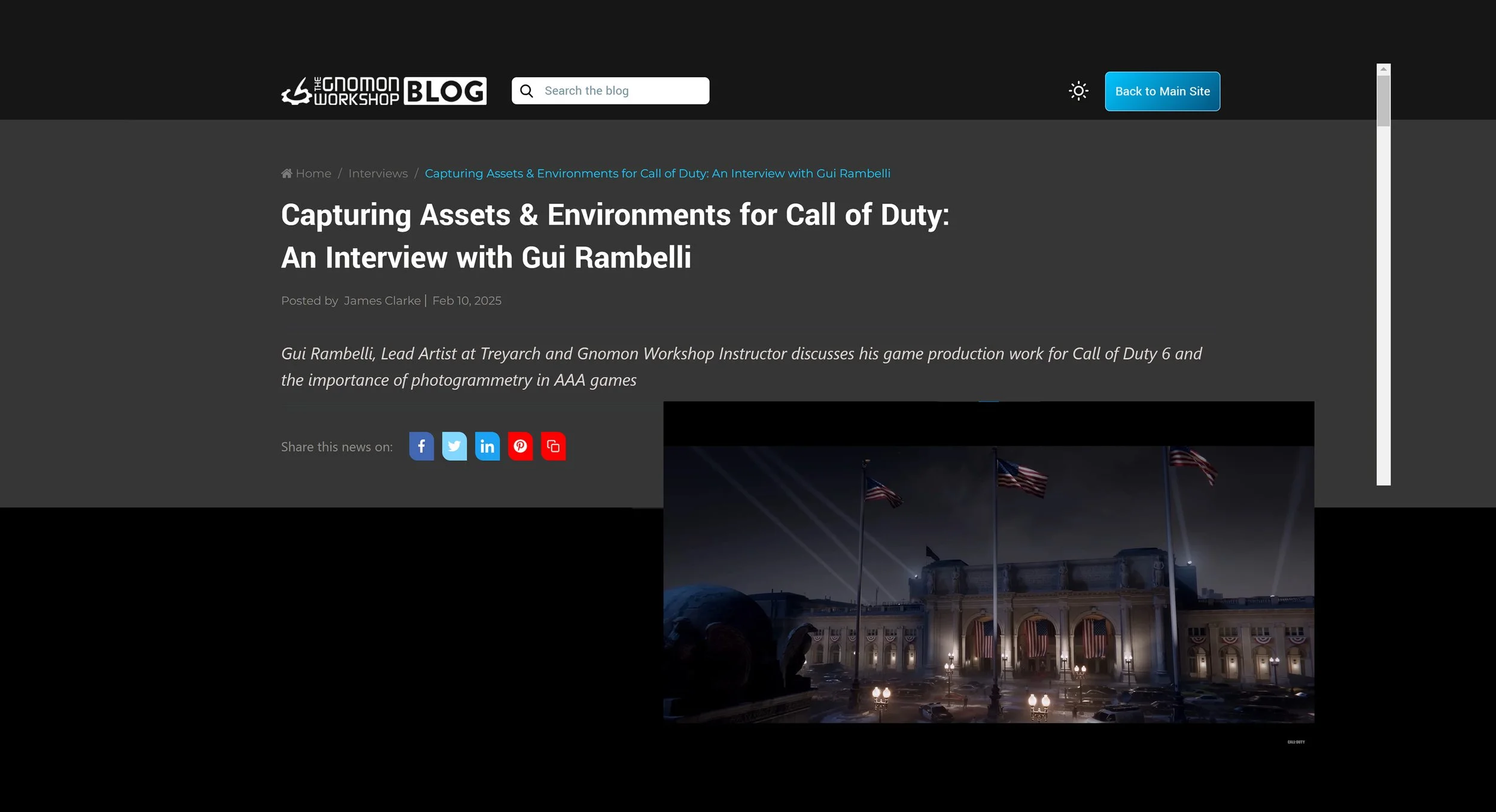Click Back to Main Site button
This screenshot has height=812, width=1496.
[1162, 92]
